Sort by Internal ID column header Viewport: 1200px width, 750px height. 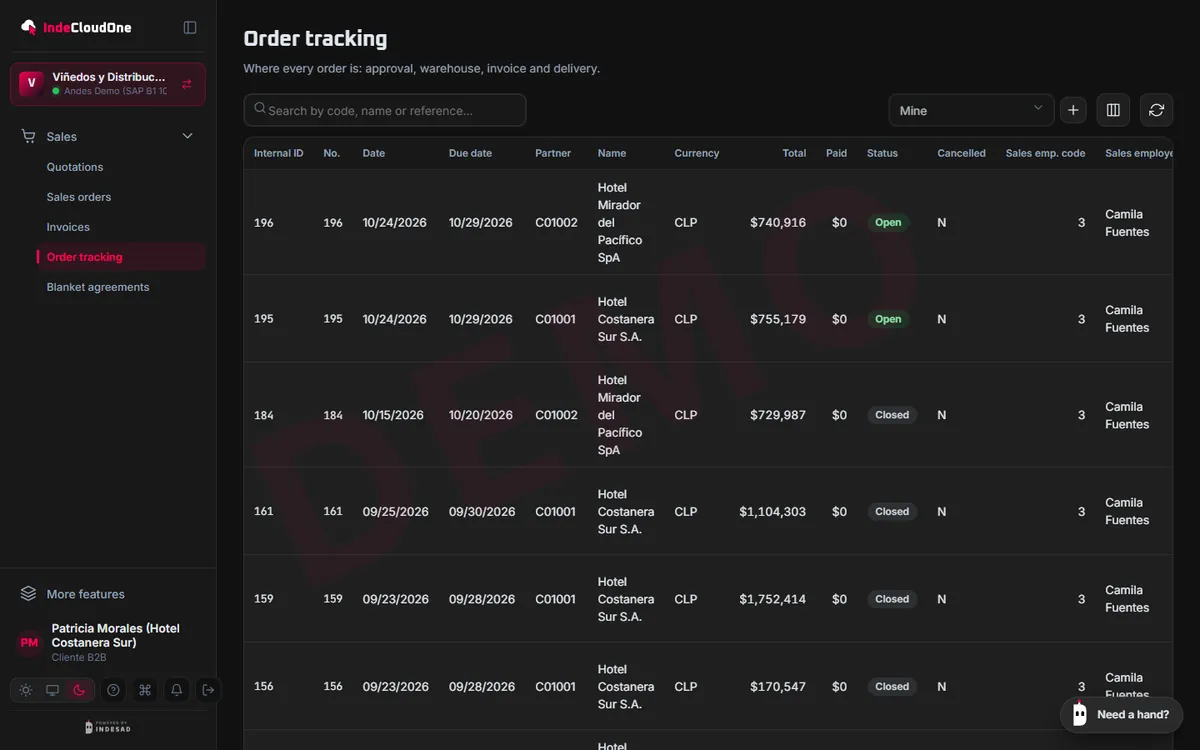pos(279,153)
